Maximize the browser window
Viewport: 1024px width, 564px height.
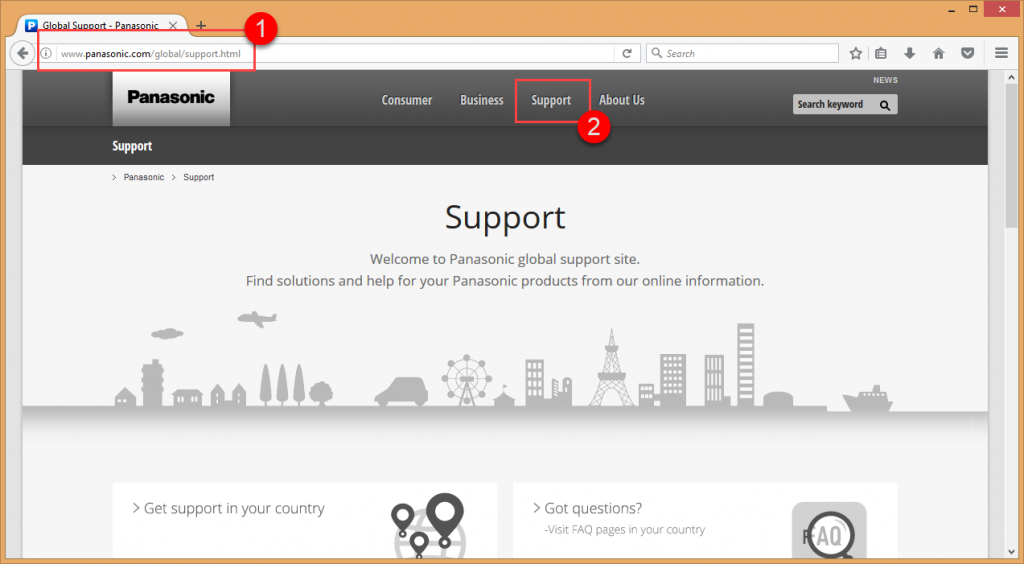tap(974, 8)
